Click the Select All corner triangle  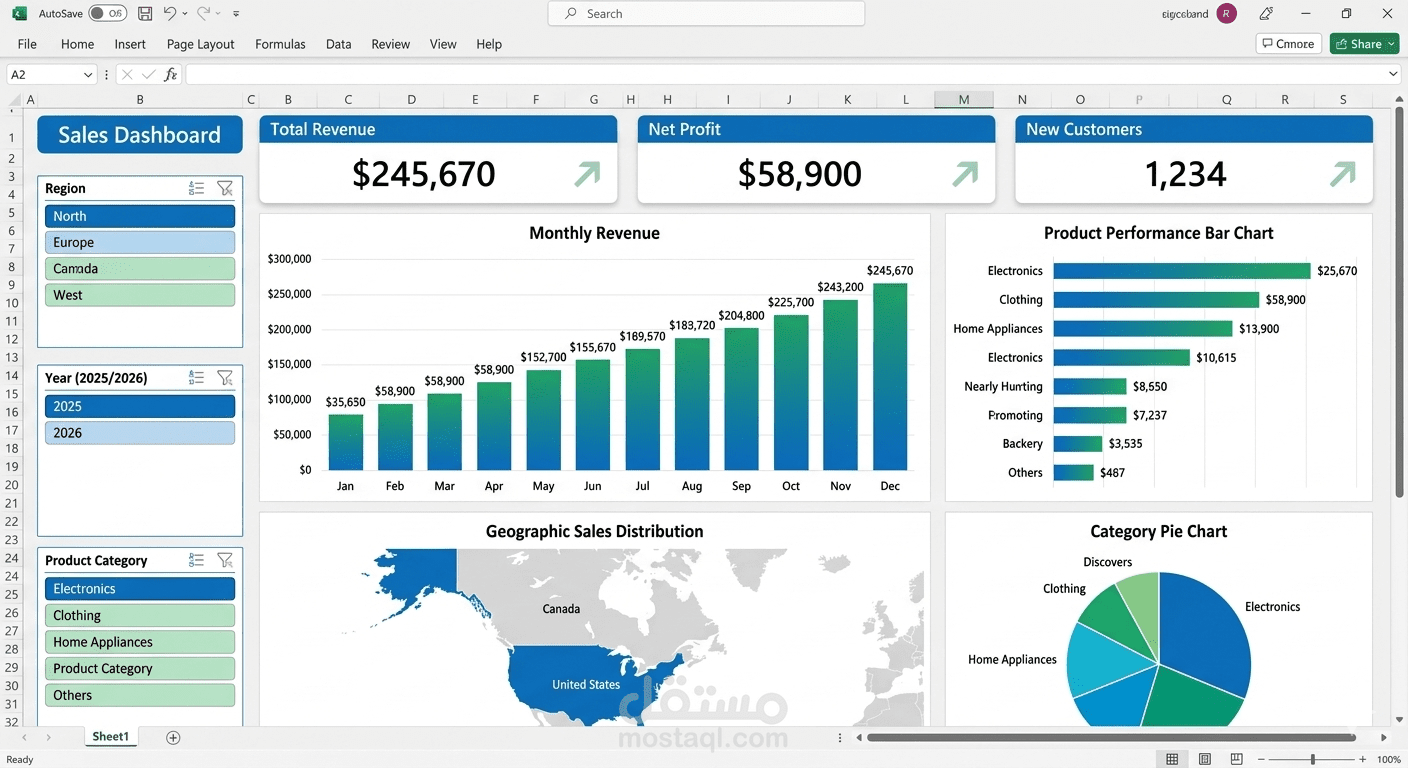click(x=13, y=100)
